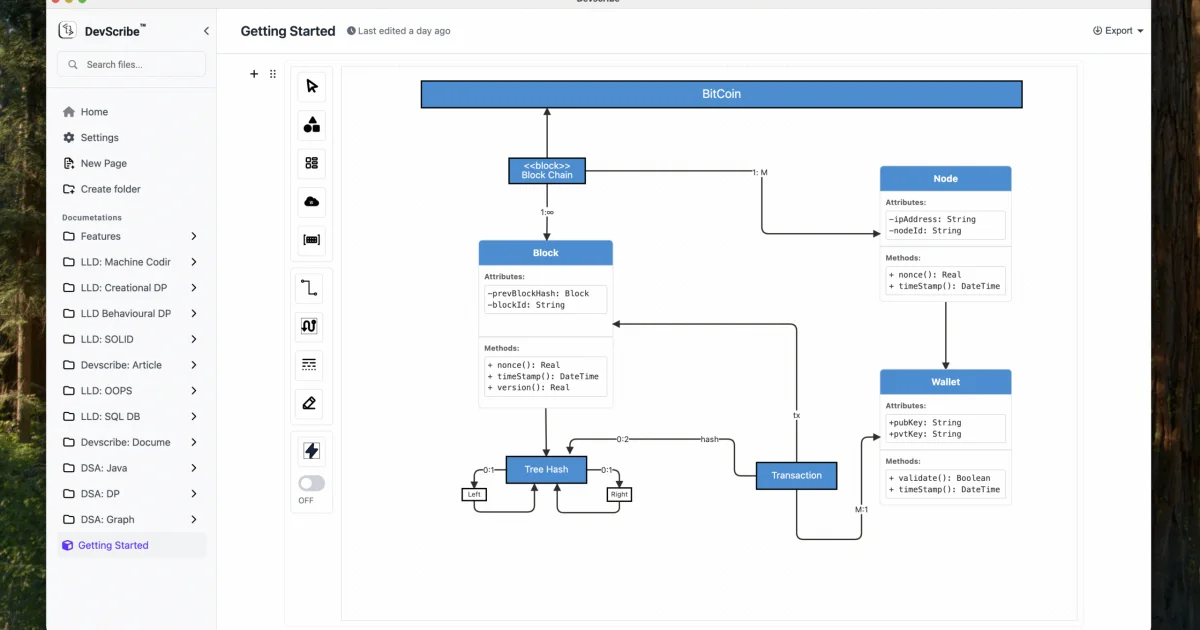Expand the LLD: OOPS folder chevron
1200x630 pixels.
point(193,391)
